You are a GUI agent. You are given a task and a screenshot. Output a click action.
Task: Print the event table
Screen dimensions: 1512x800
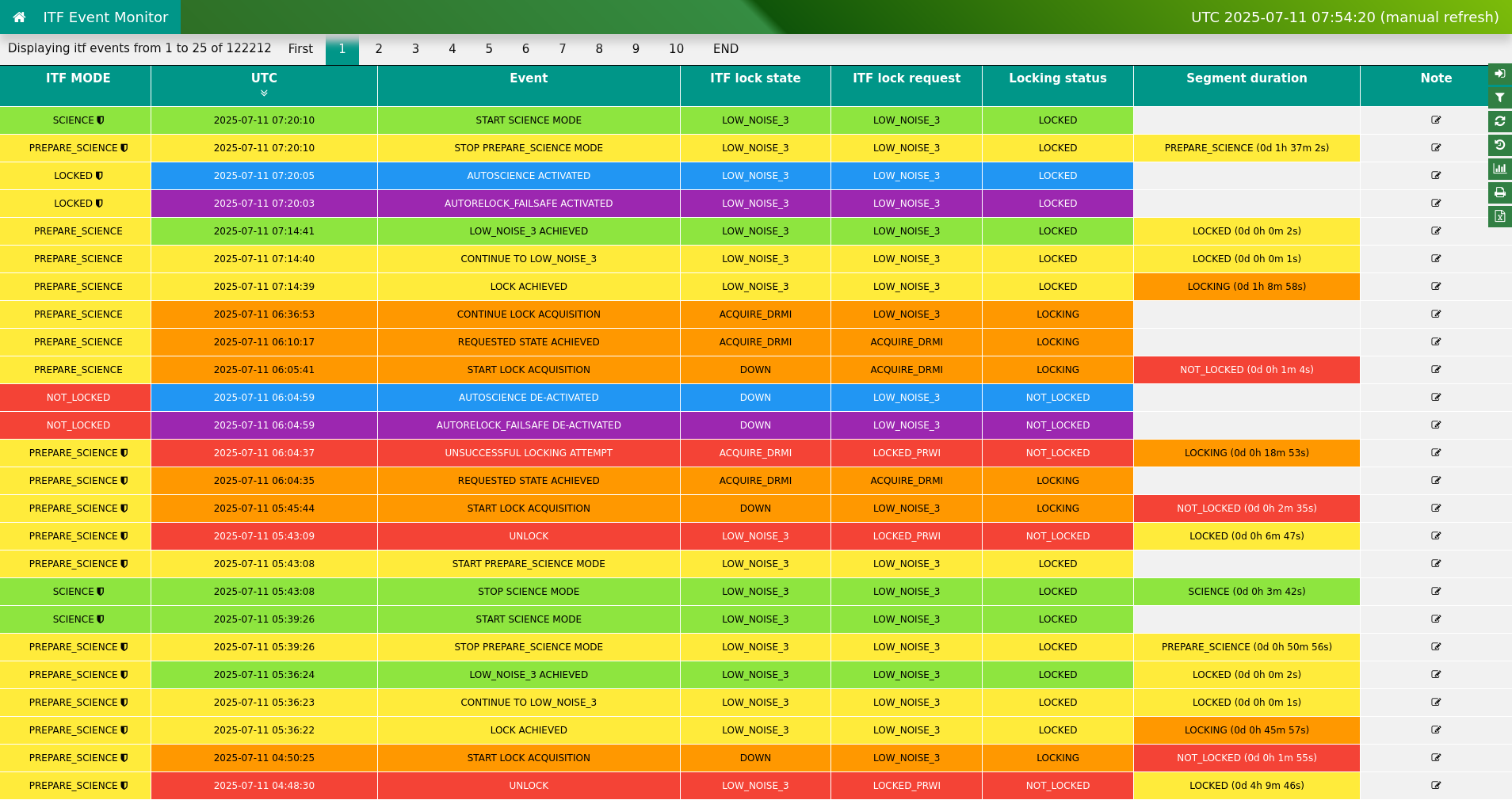pos(1499,192)
